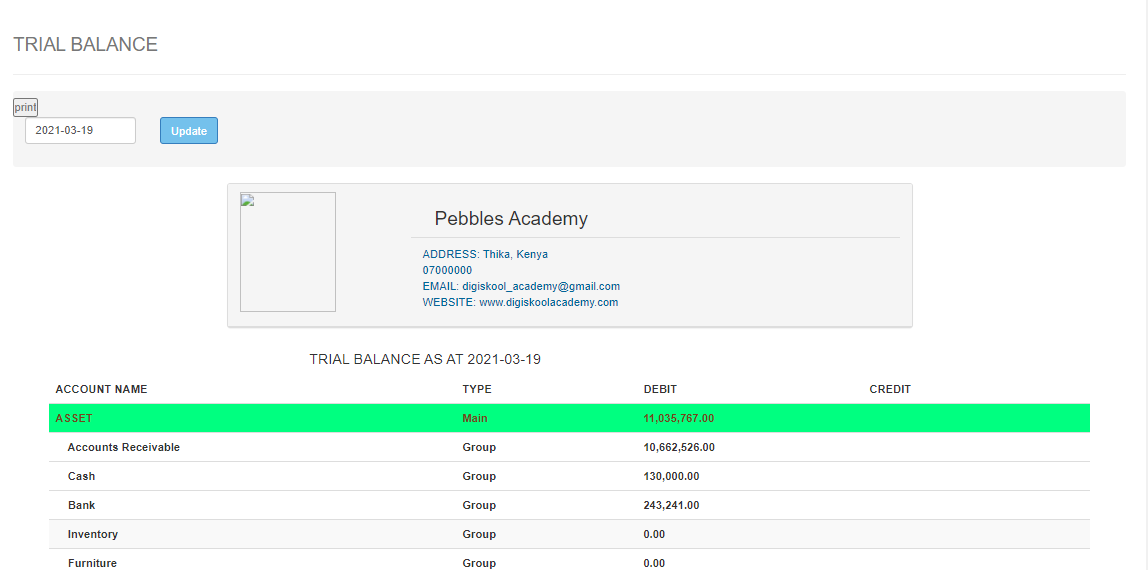Open the digiskool_academy@gmail.com email link
Viewport: 1148px width, 570px height.
(540, 286)
